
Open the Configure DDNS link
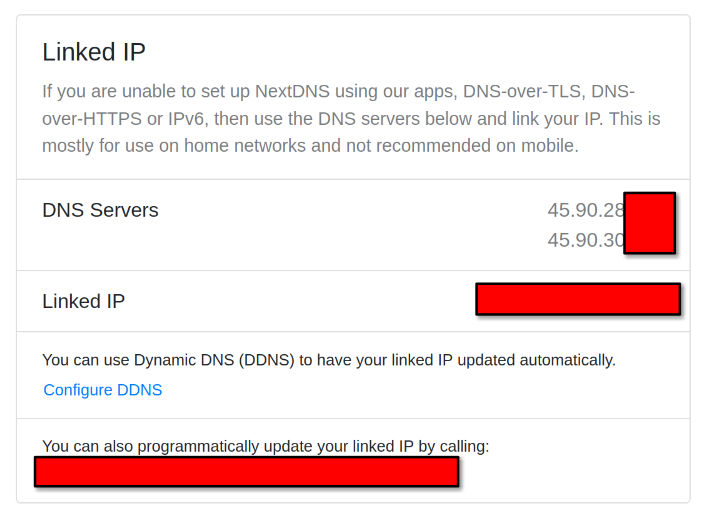click(103, 390)
